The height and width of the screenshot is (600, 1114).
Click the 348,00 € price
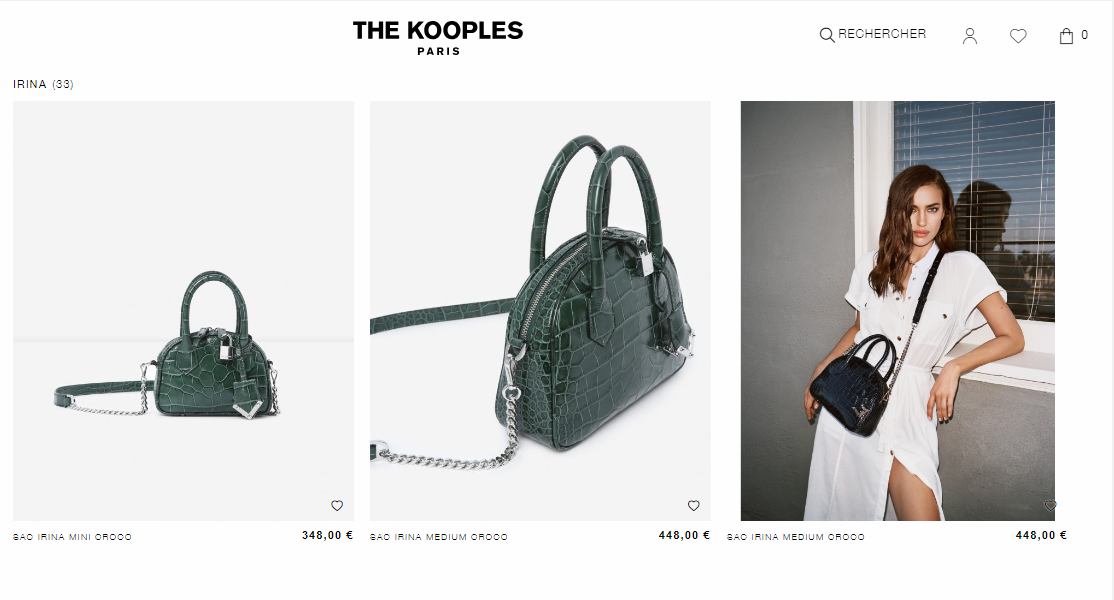(328, 535)
